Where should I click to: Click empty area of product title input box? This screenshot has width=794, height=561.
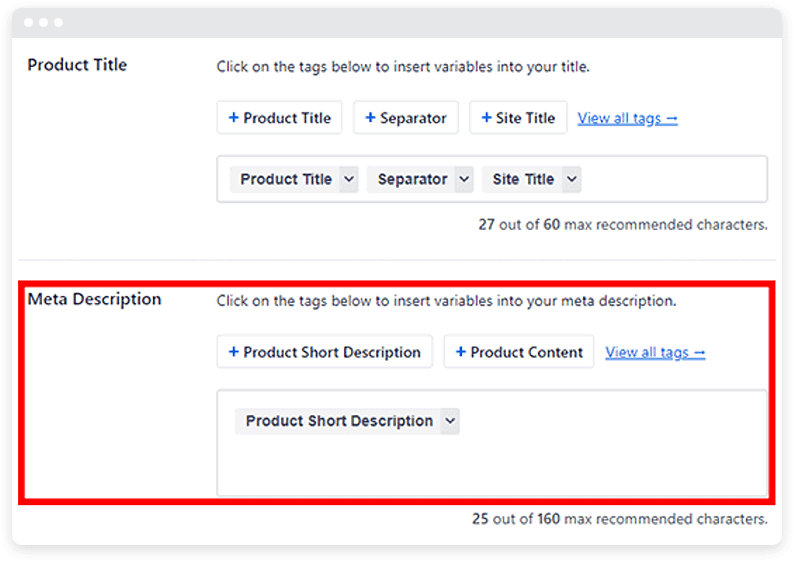673,179
